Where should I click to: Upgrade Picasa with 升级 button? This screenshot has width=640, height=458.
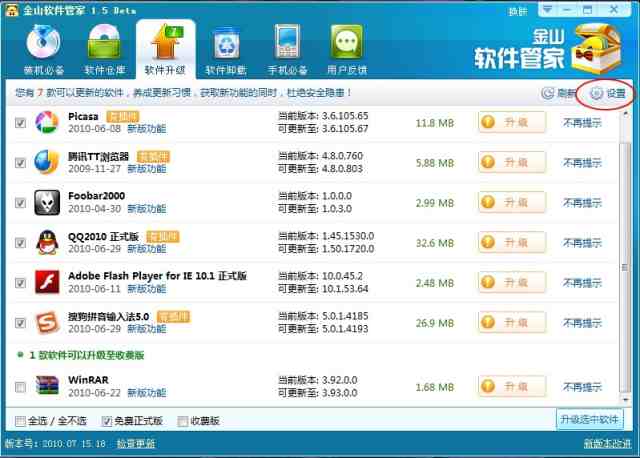pos(512,122)
